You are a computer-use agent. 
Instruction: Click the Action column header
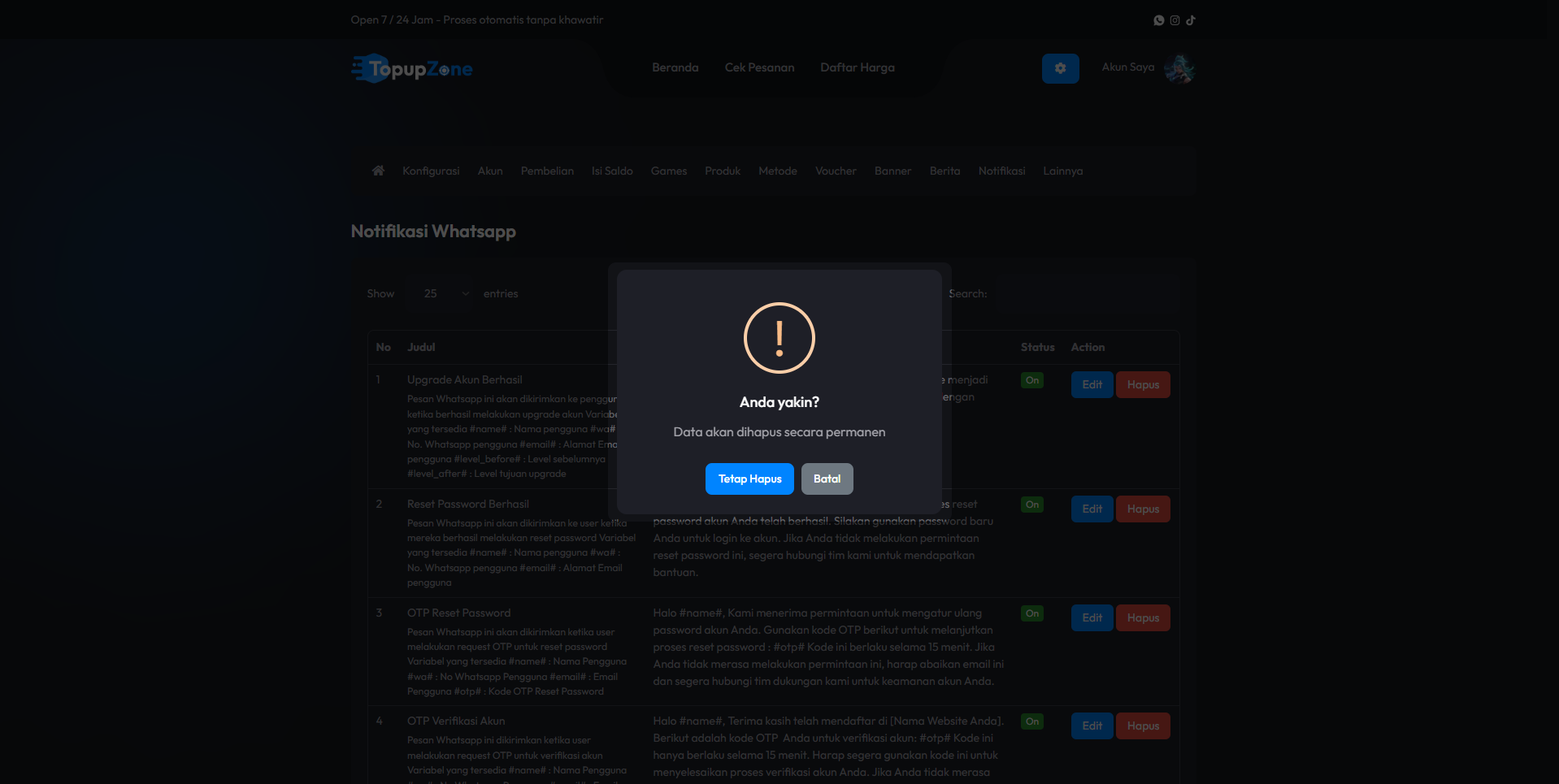(x=1088, y=347)
